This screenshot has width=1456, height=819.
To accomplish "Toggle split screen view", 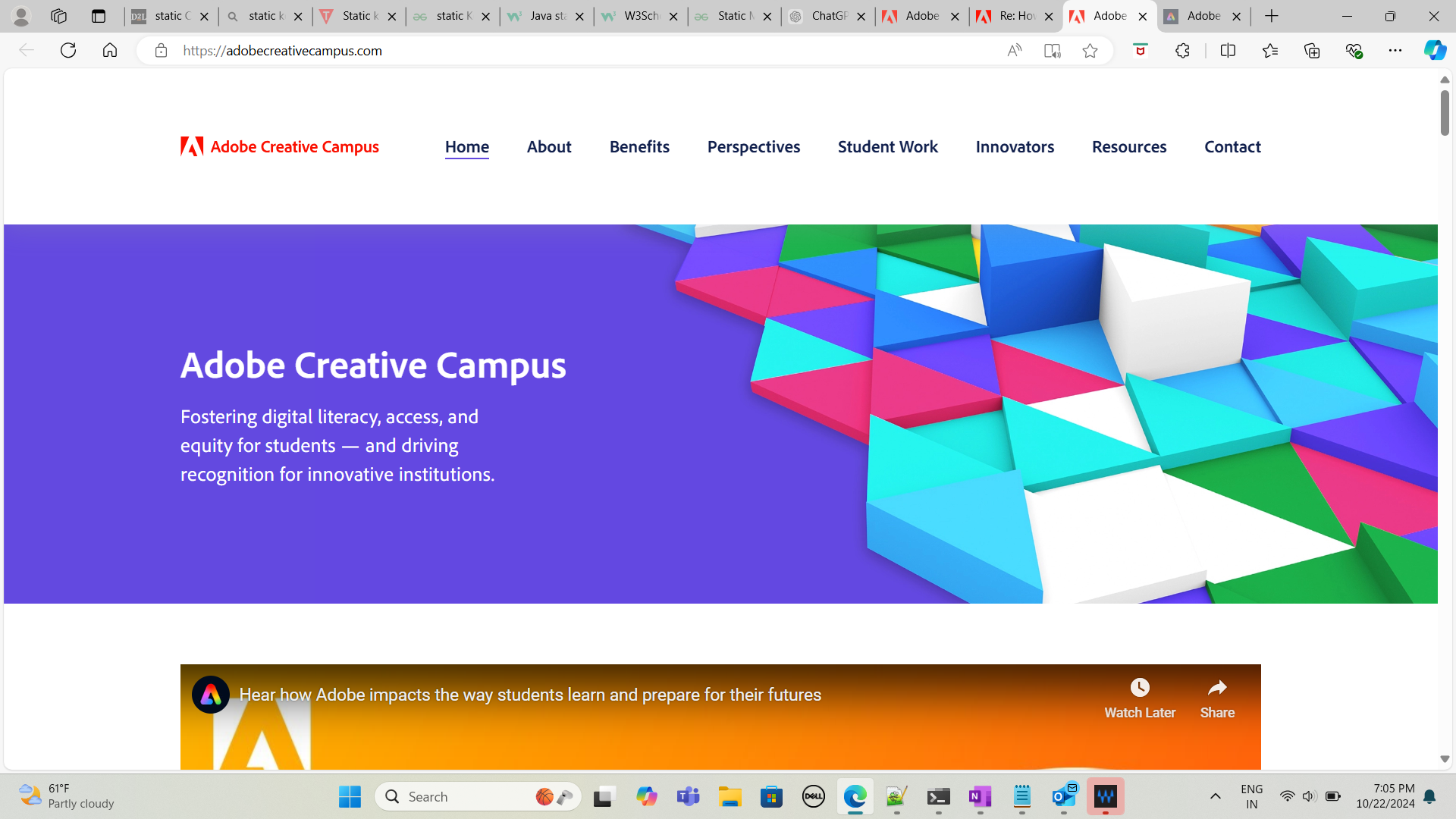I will coord(1228,51).
